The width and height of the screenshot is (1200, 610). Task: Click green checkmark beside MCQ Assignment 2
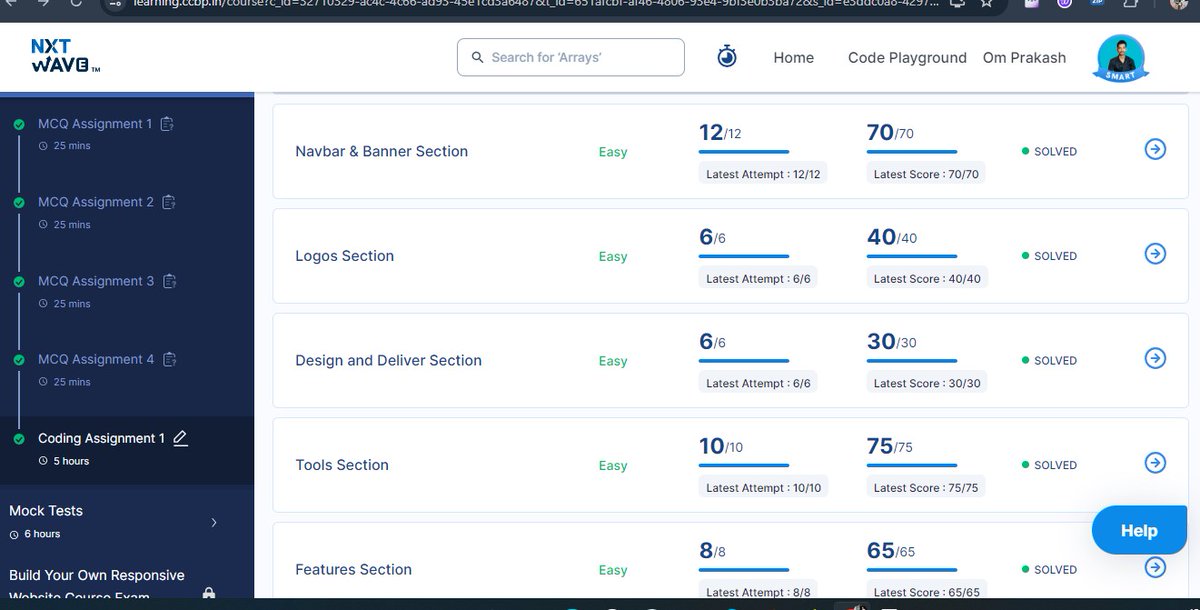[19, 203]
